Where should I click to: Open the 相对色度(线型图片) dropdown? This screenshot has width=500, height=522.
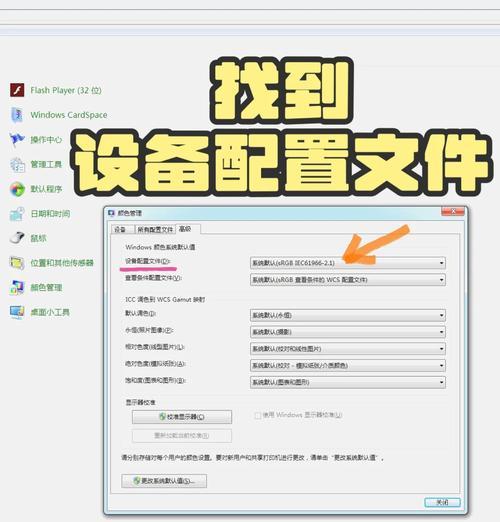click(x=348, y=349)
